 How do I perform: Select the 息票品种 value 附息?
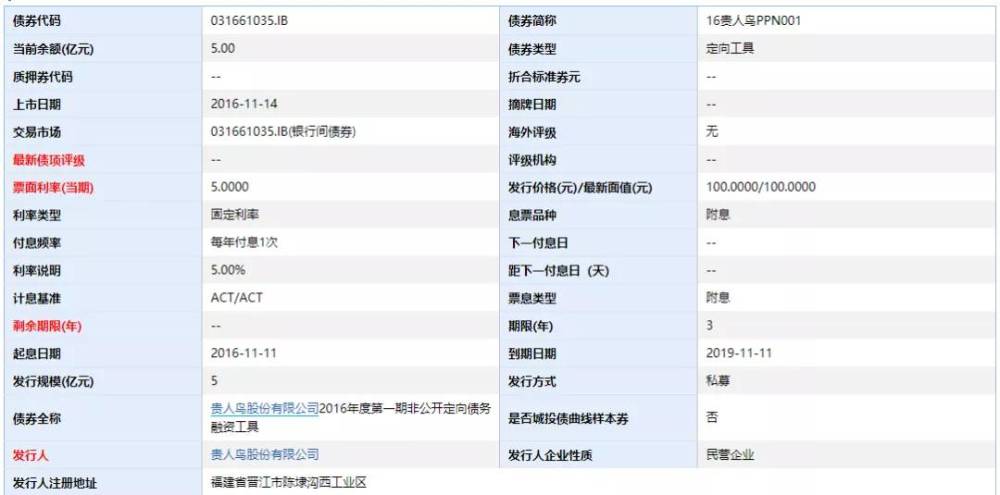(718, 215)
